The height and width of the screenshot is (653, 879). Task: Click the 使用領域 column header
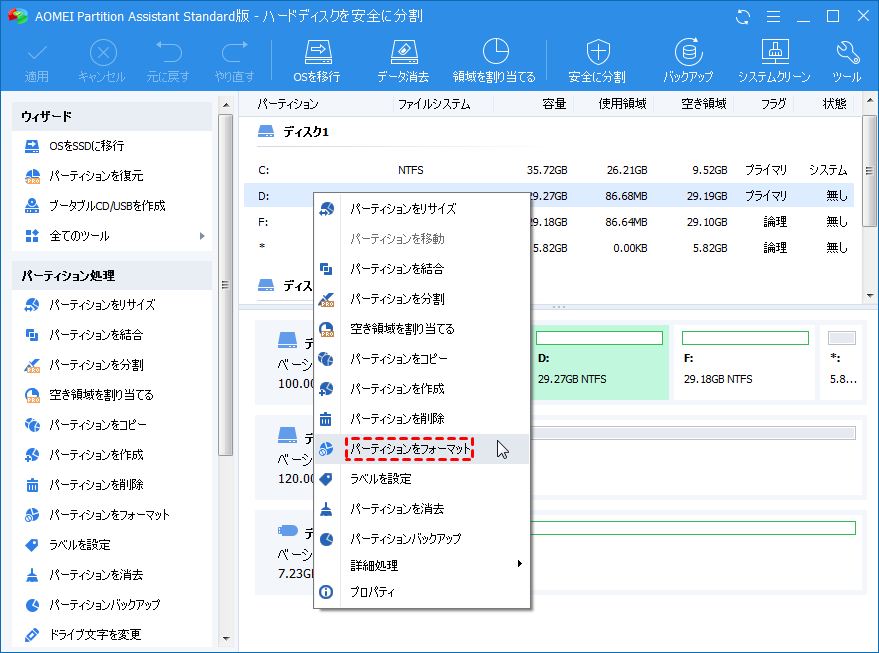622,104
